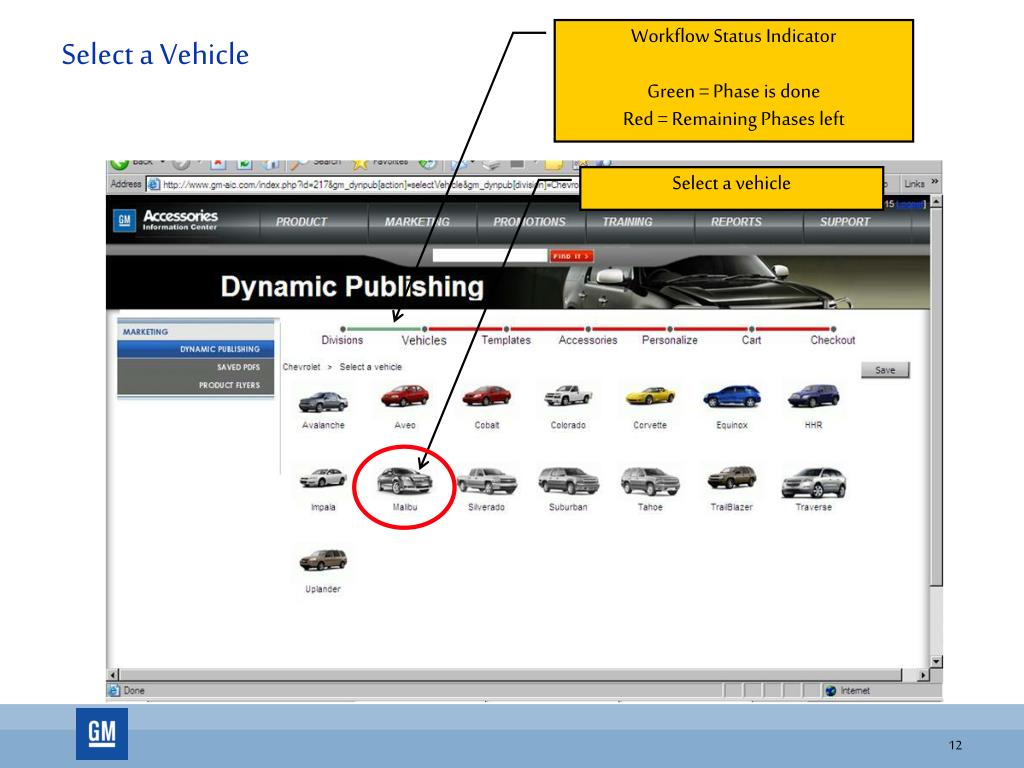The image size is (1024, 768).
Task: Click the 'Done' status bar text
Action: click(134, 690)
